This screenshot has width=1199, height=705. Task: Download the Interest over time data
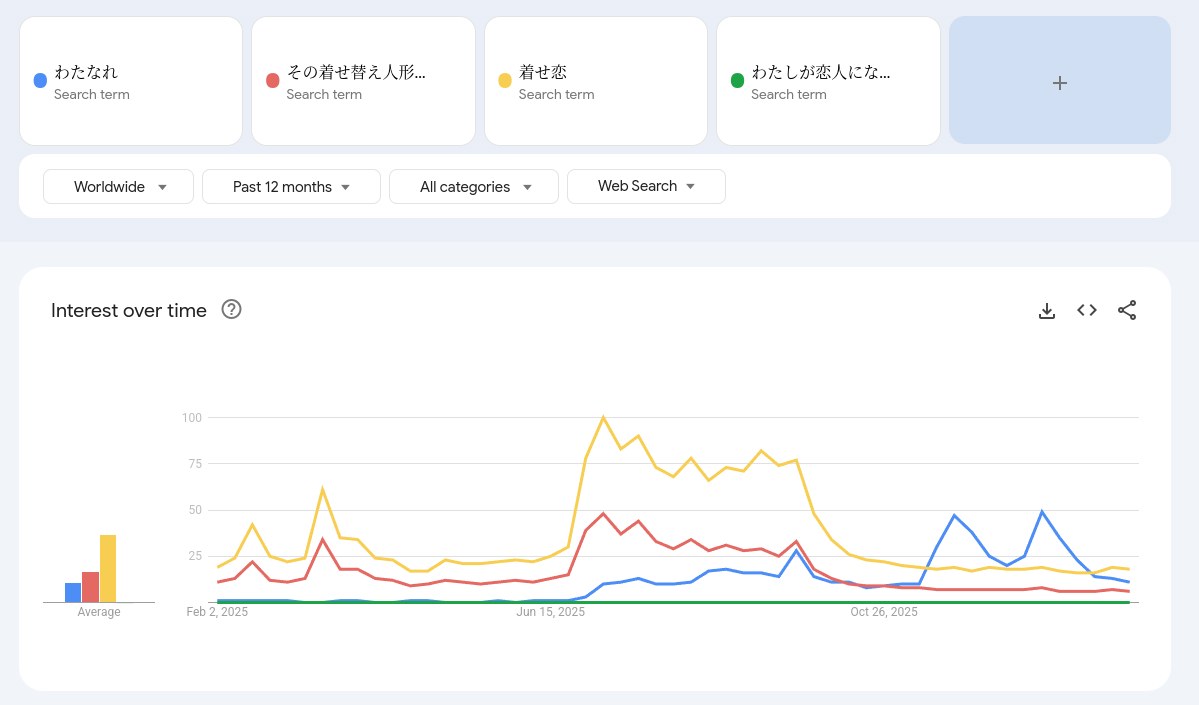tap(1047, 311)
